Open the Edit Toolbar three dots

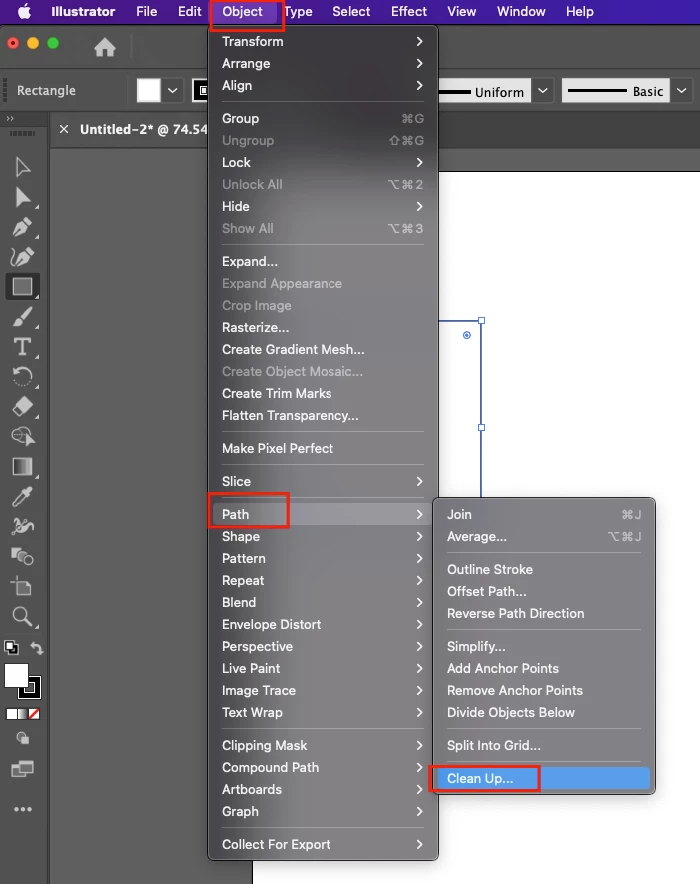[23, 809]
